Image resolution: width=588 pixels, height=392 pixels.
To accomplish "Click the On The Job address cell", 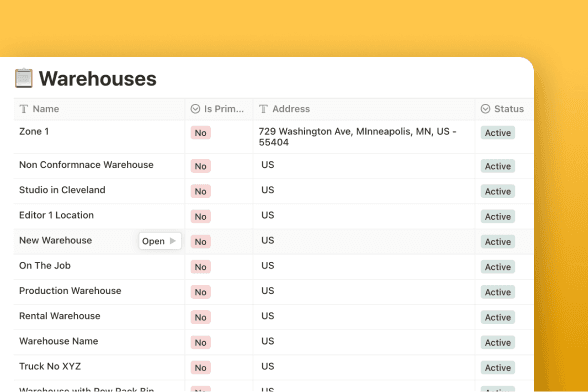I will [364, 267].
